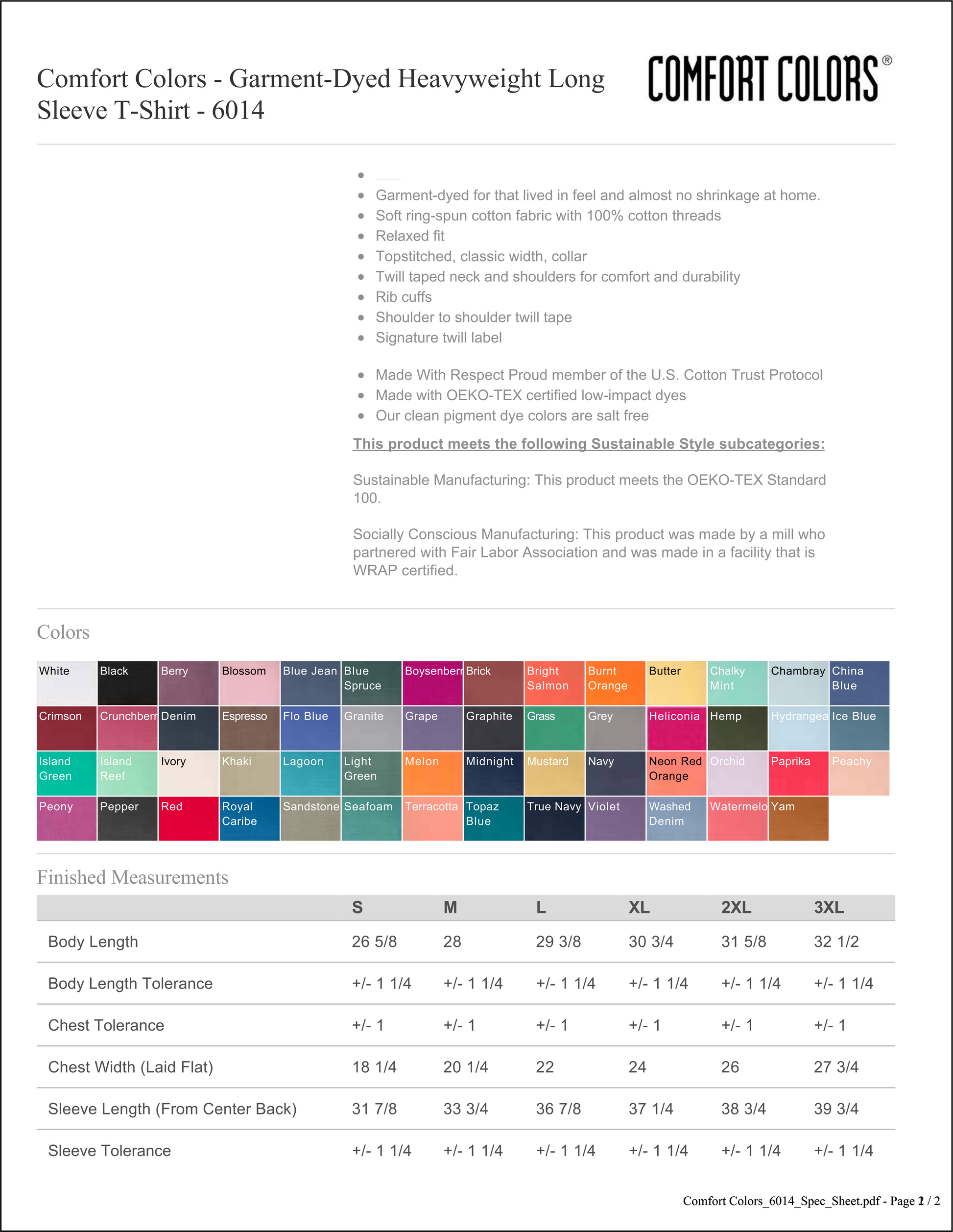953x1232 pixels.
Task: Select the Chalky Mint swatch
Action: tap(738, 682)
